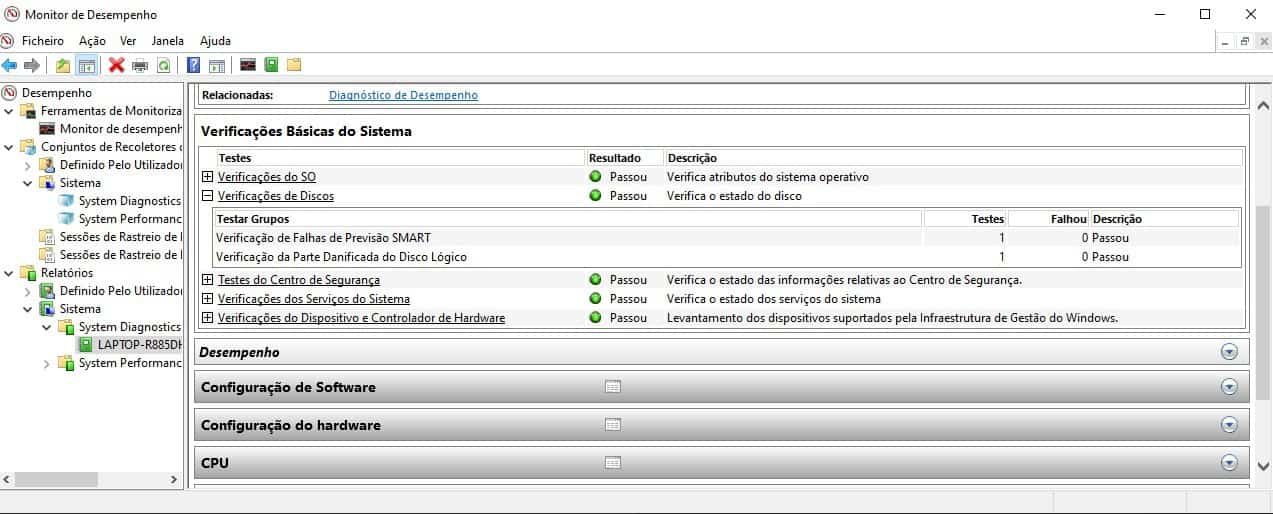Expand Testes do Centro de Segurança row
Viewport: 1273px width, 514px height.
click(208, 280)
